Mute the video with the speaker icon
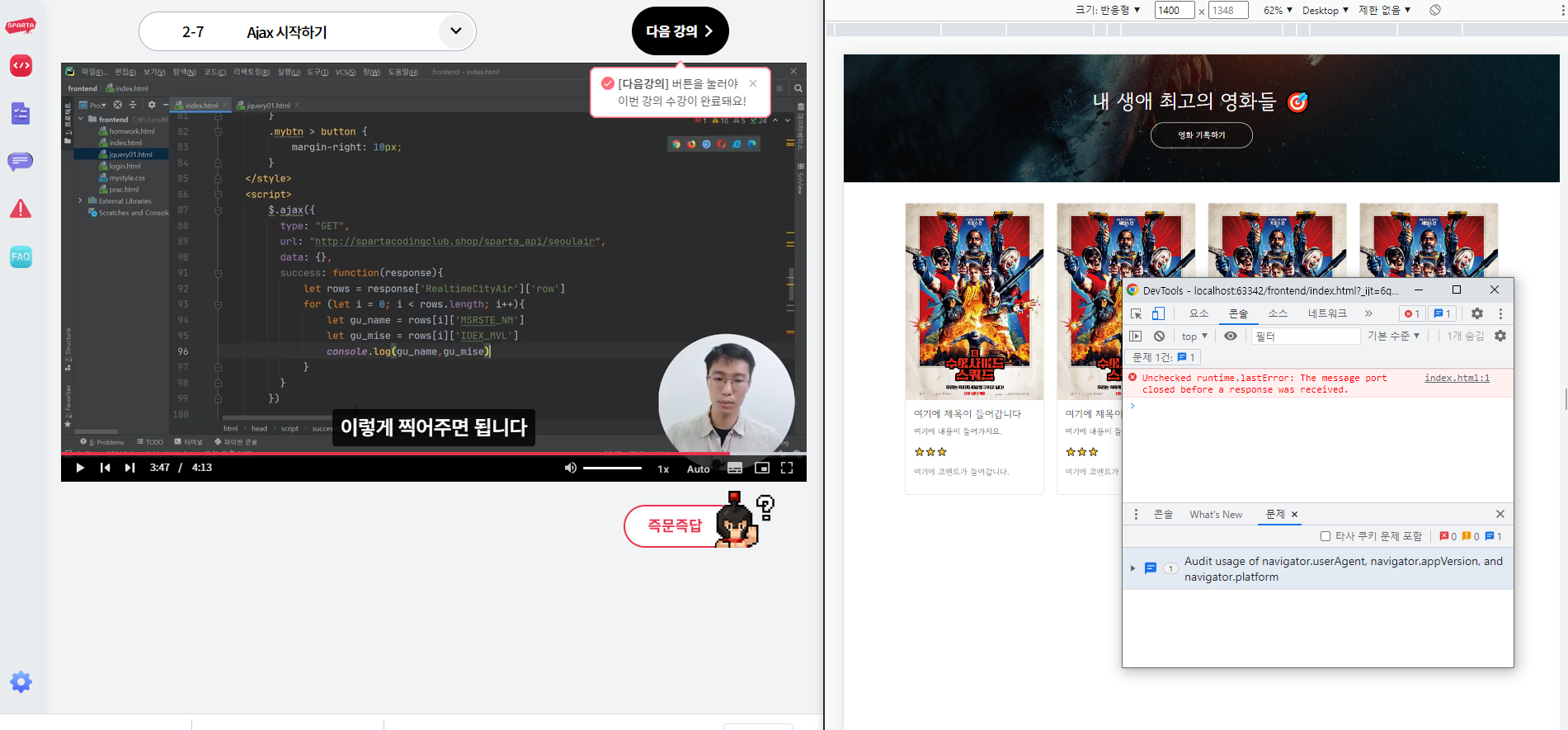 570,468
